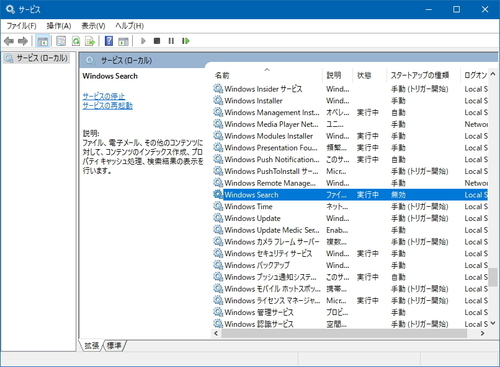
Task: Select Windows セキュリティ サービス row
Action: click(350, 253)
